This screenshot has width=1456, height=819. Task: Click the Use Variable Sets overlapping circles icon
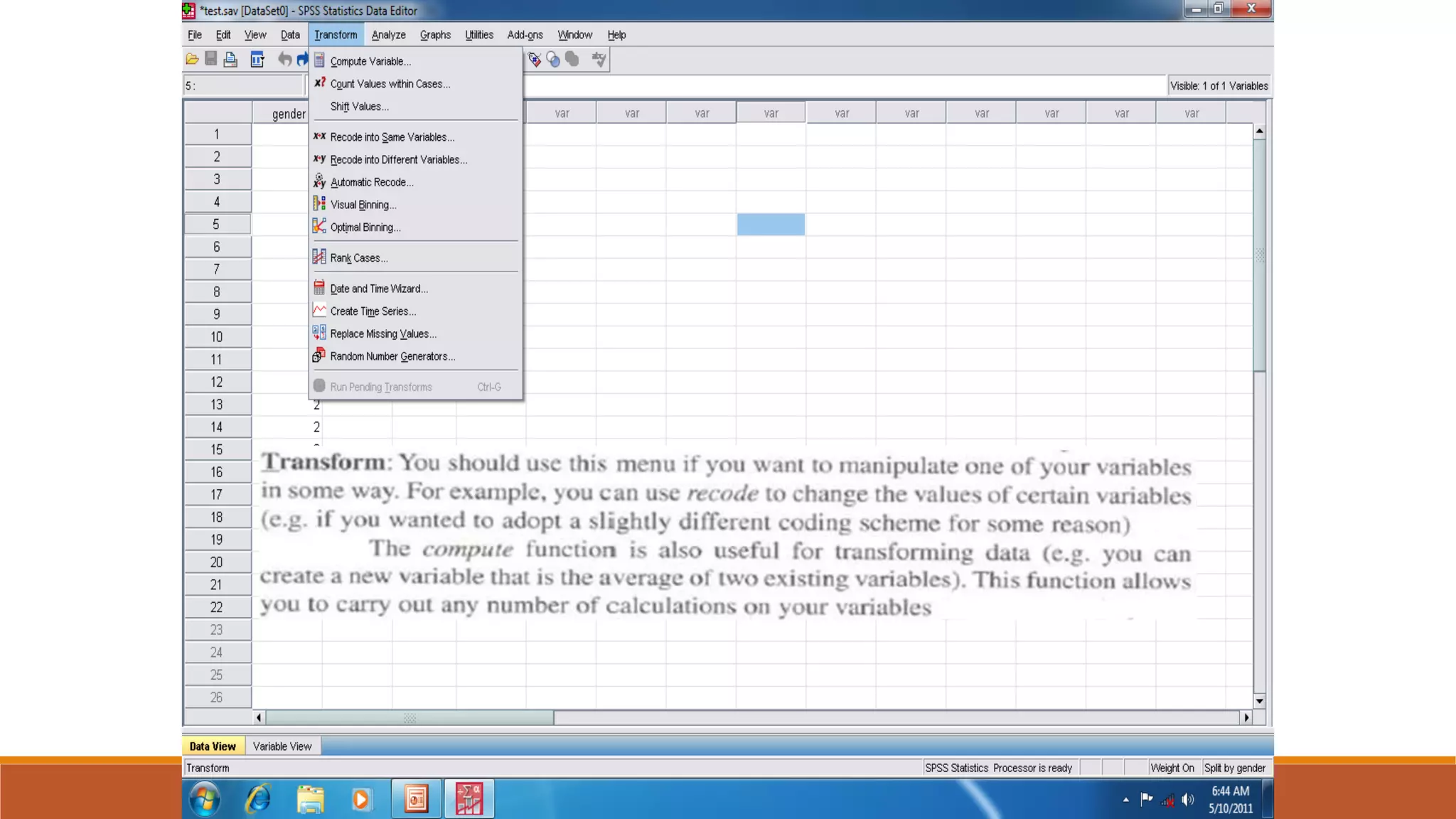tap(554, 60)
